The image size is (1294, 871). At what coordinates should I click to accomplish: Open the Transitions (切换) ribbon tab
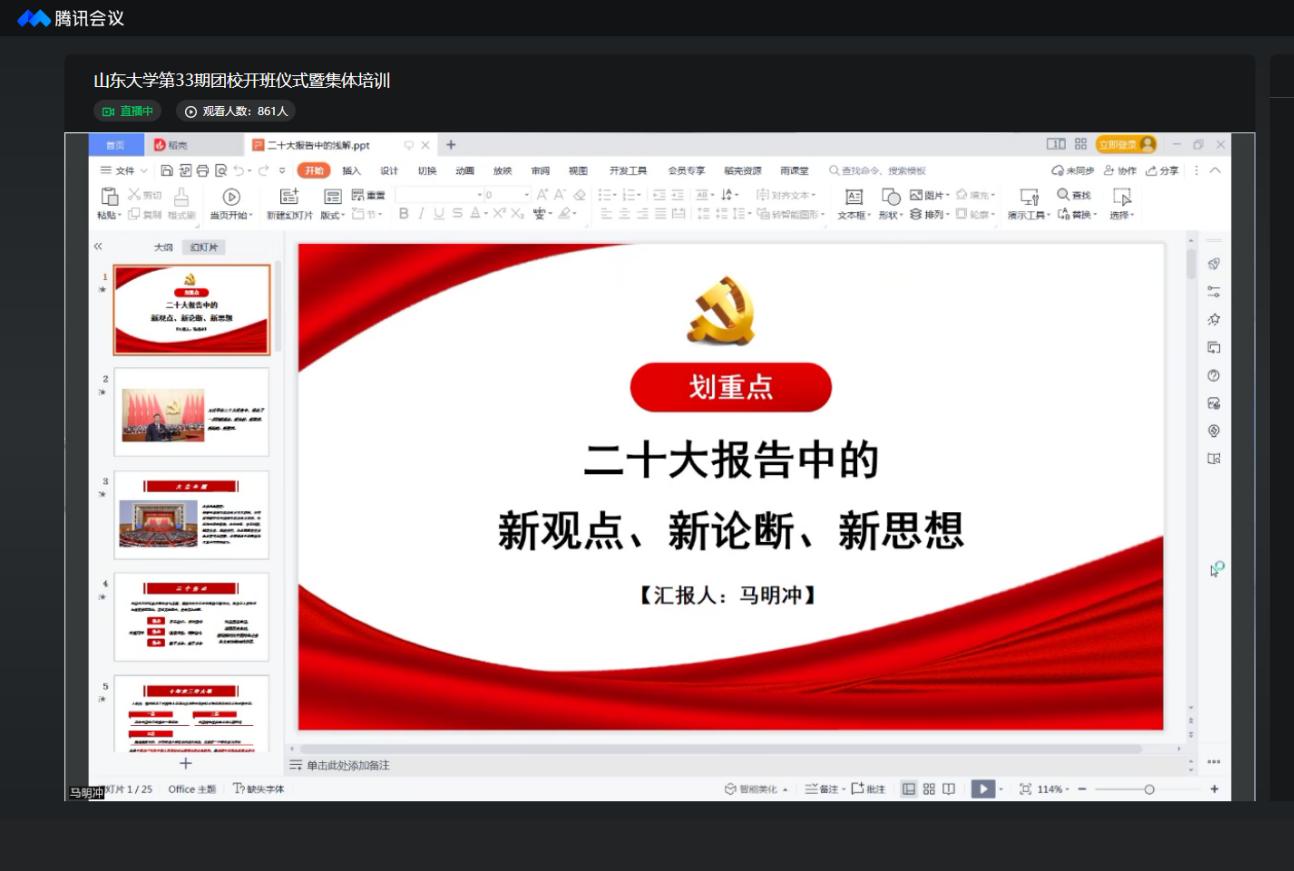pyautogui.click(x=427, y=171)
